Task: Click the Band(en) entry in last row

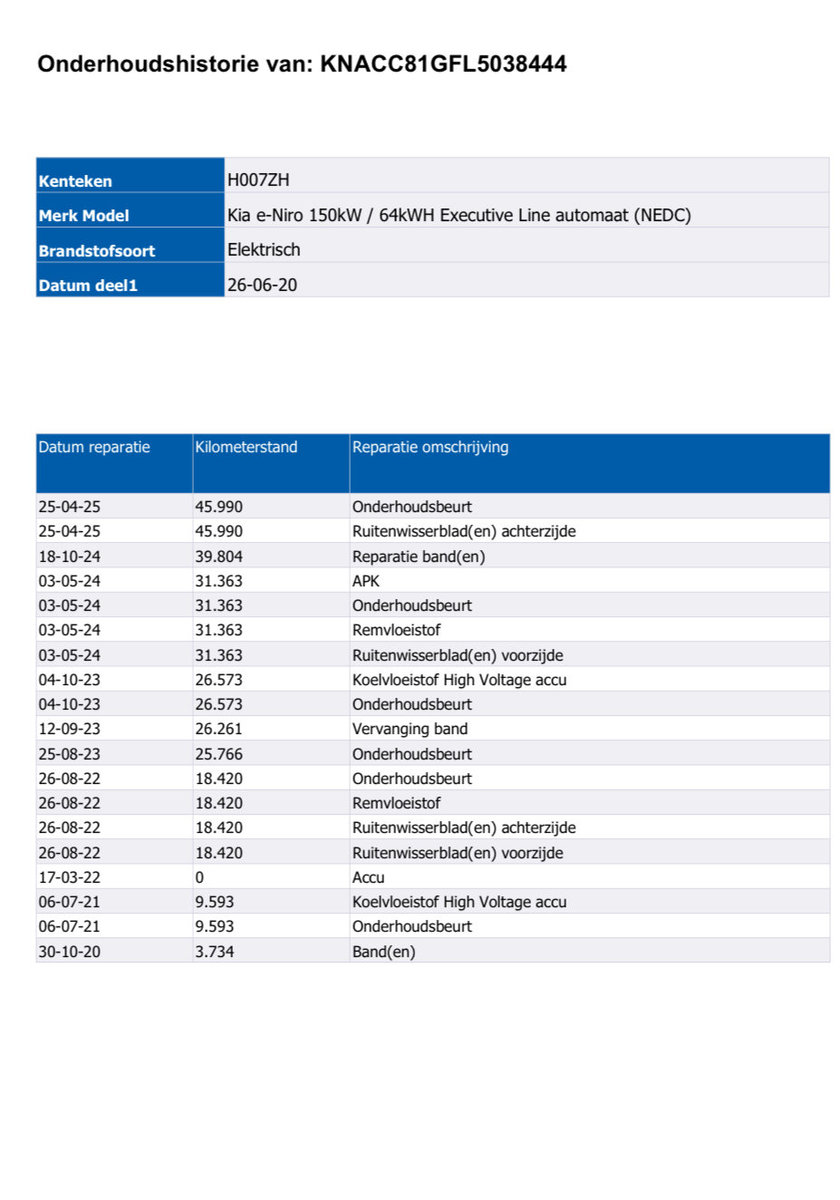Action: [384, 952]
